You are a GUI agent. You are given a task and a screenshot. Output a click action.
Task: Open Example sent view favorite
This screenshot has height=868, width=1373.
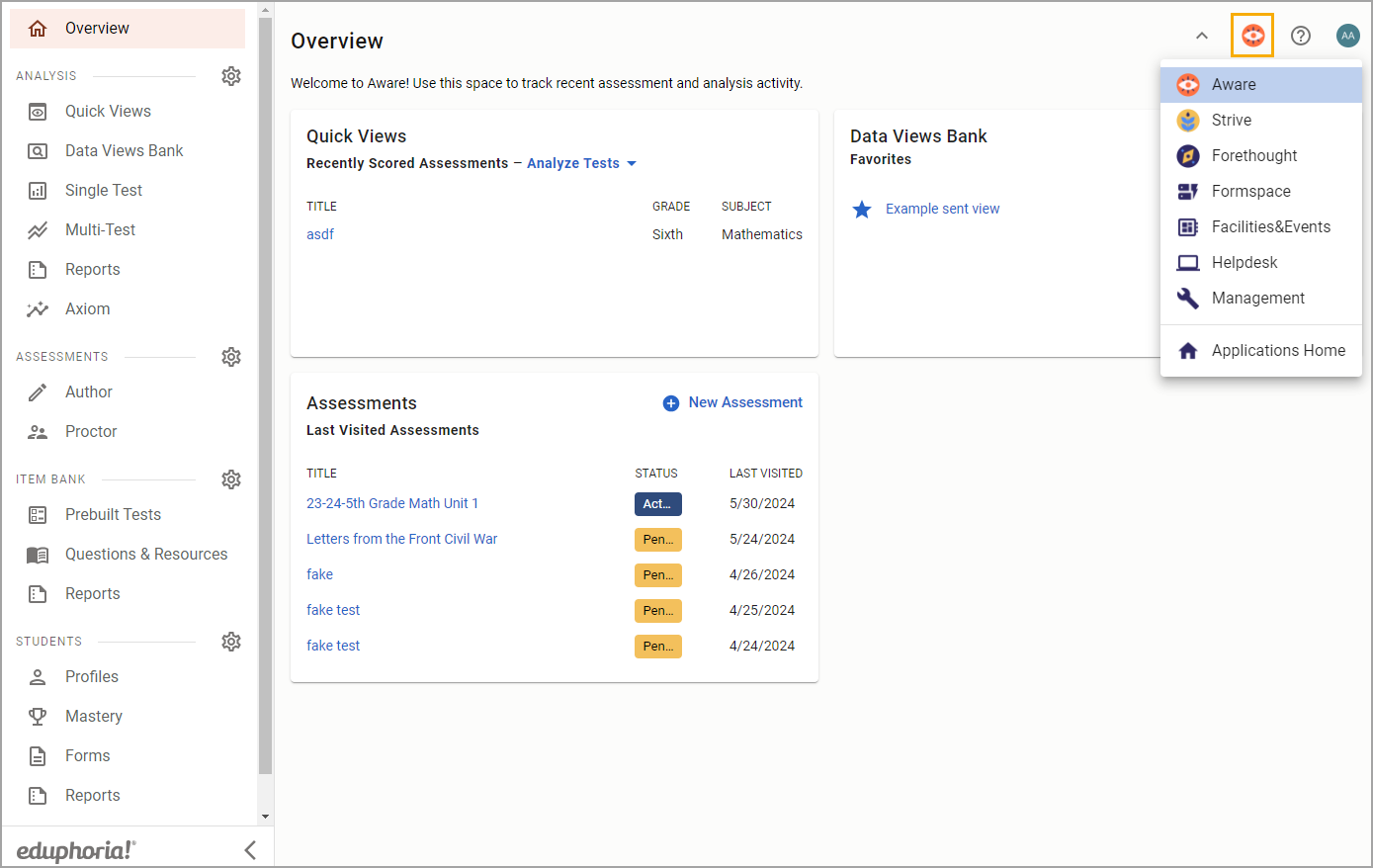click(x=942, y=209)
